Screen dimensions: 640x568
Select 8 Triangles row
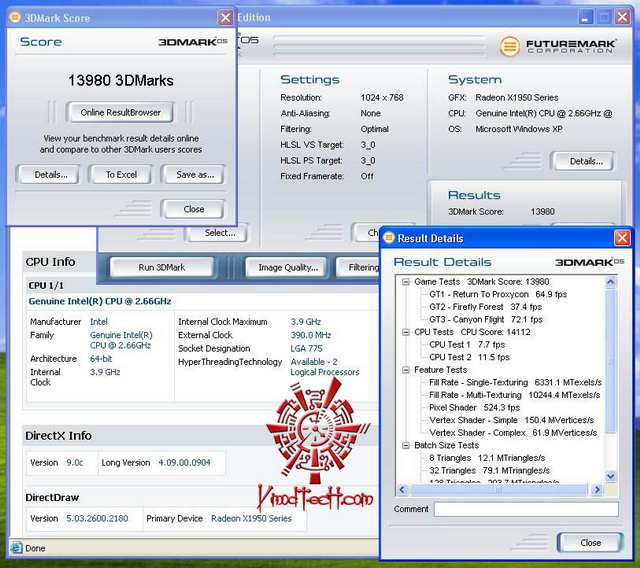[x=487, y=458]
